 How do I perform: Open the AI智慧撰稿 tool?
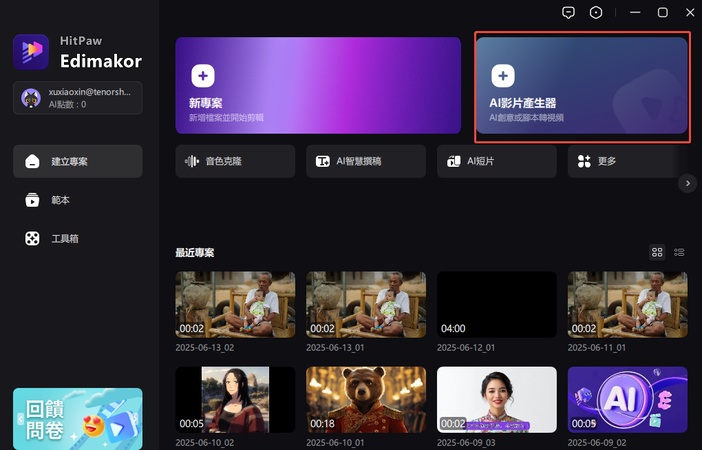(x=366, y=161)
